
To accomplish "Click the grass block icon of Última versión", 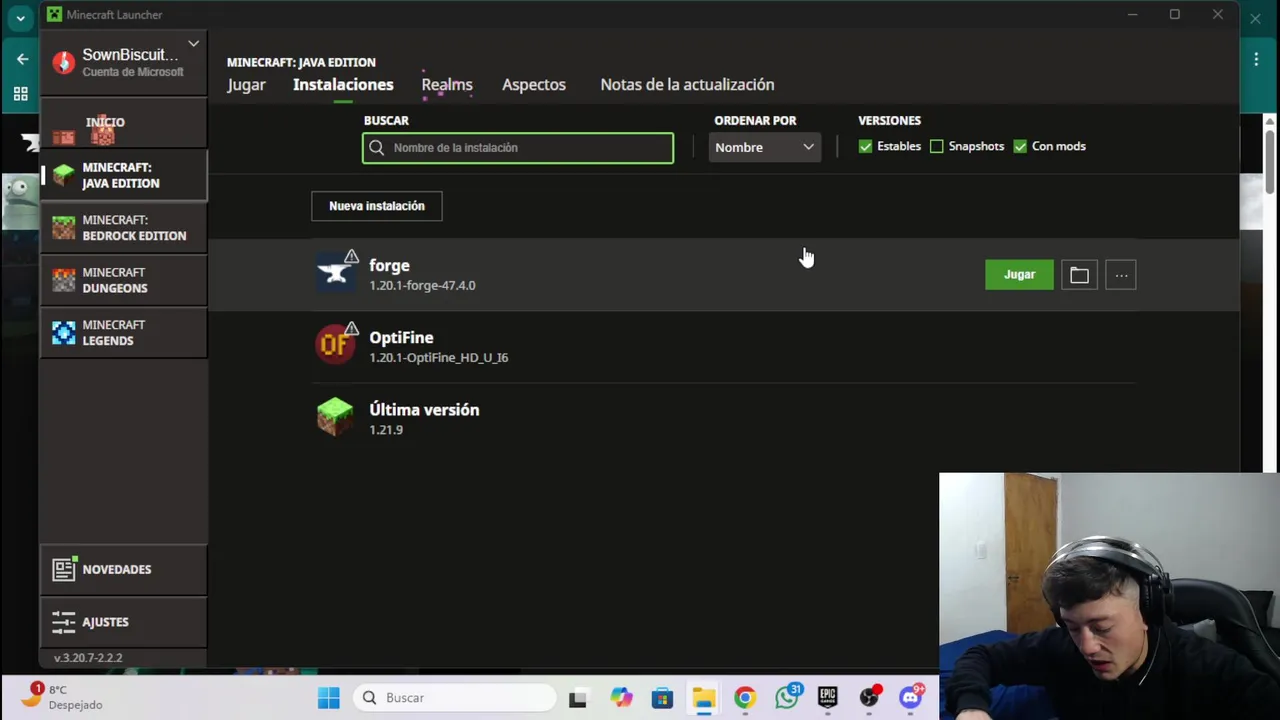I will 335,417.
